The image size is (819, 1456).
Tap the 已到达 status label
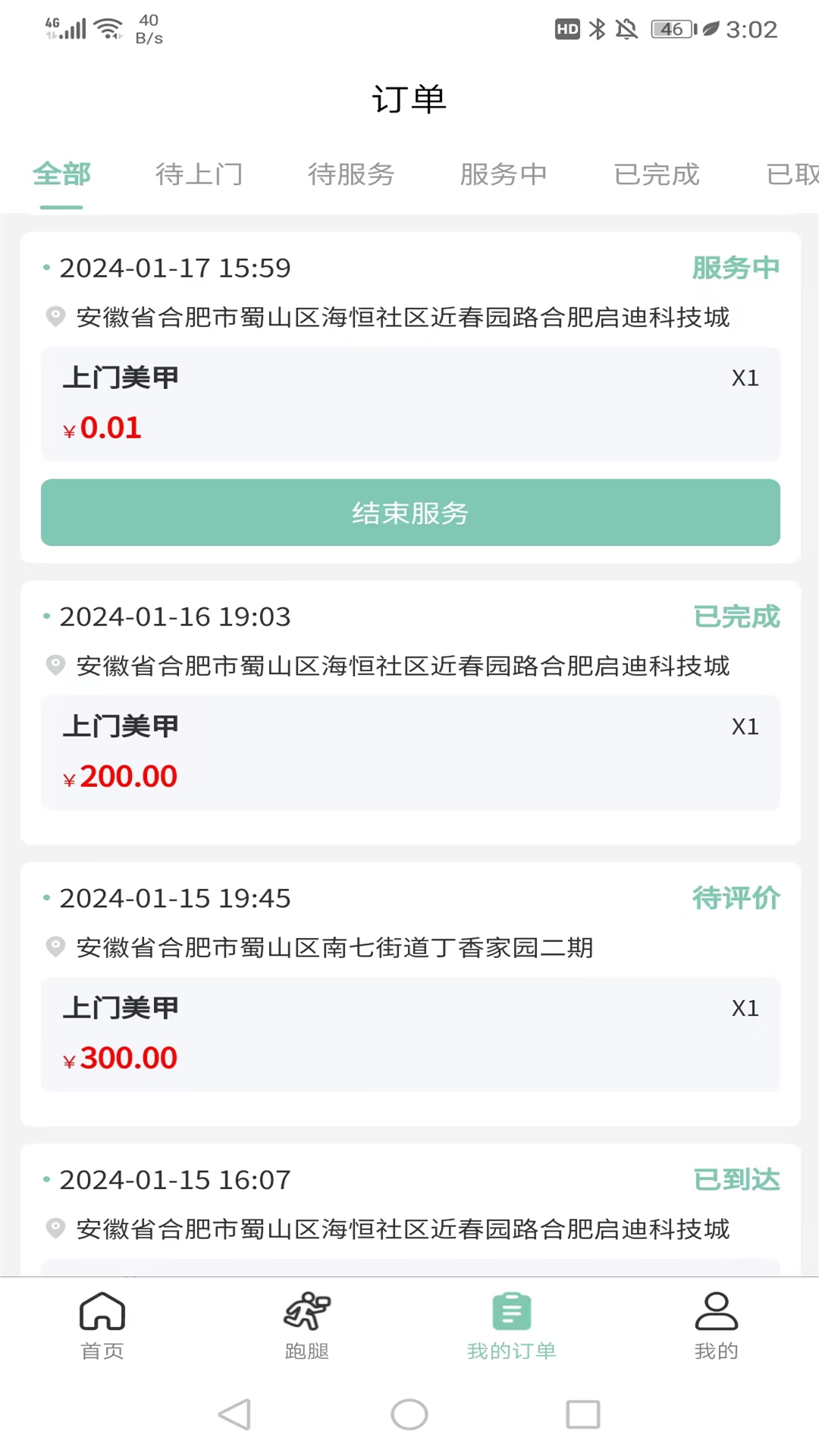736,1179
